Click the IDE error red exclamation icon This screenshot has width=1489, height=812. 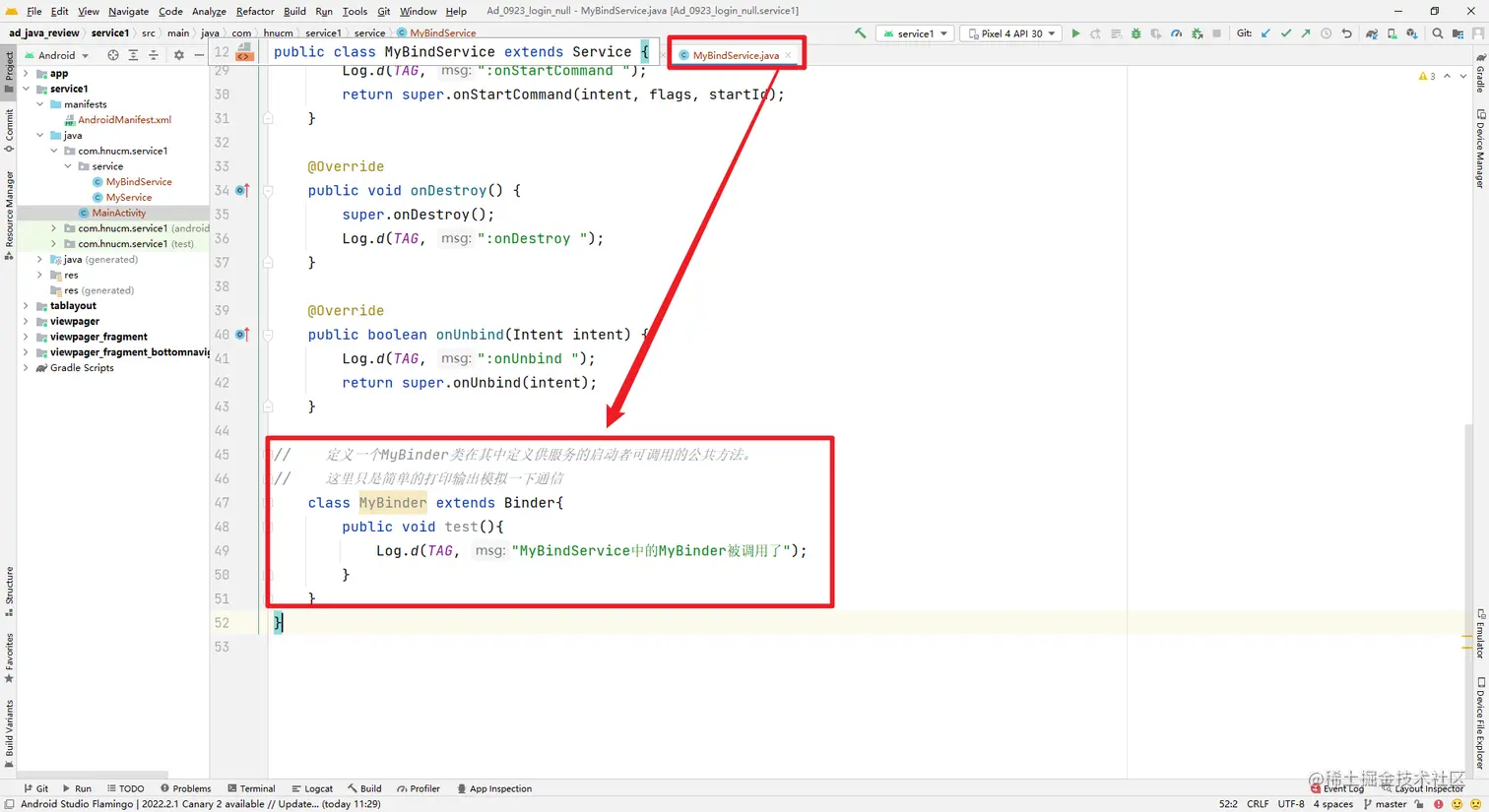click(1439, 804)
